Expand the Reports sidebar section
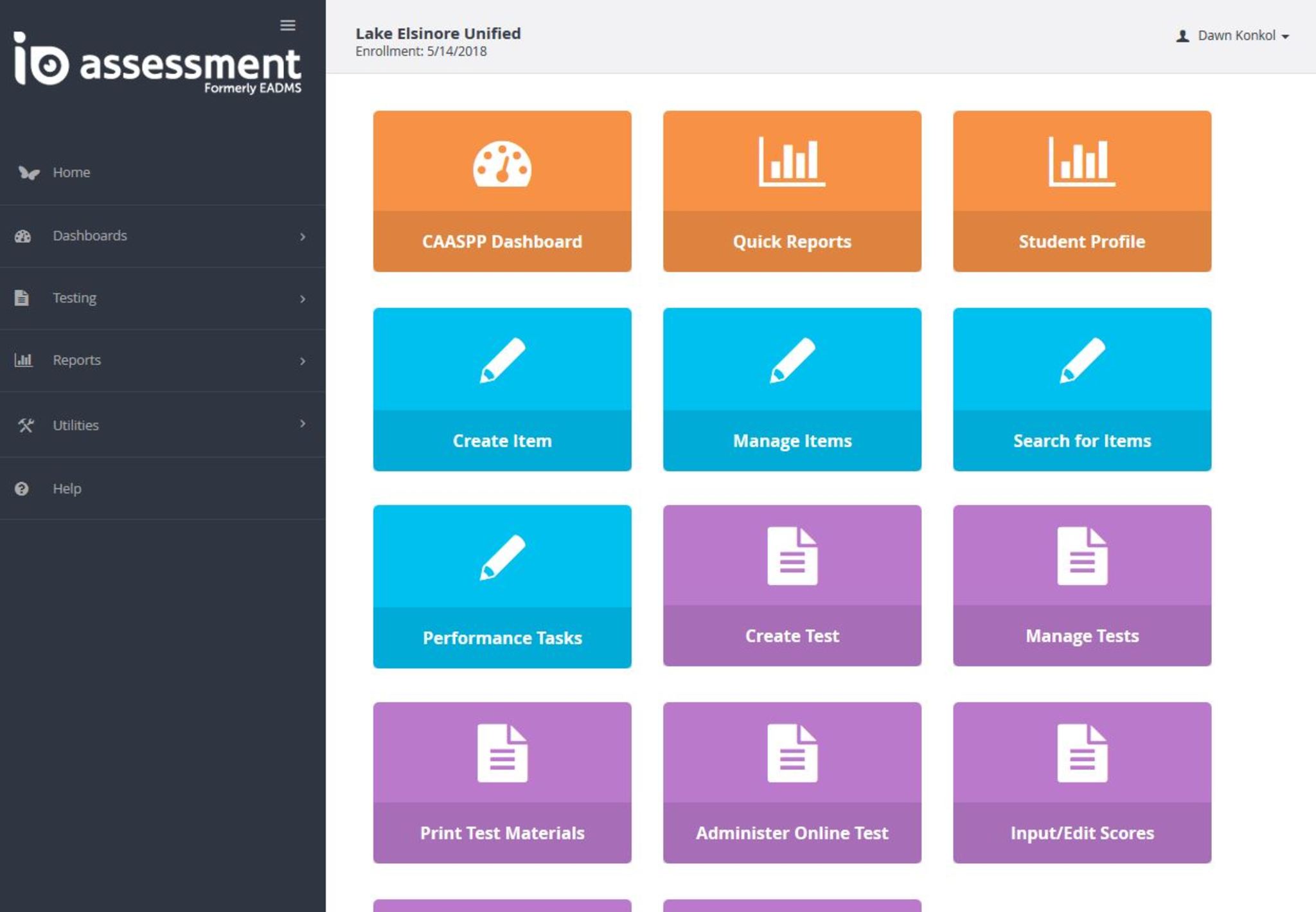 point(77,361)
